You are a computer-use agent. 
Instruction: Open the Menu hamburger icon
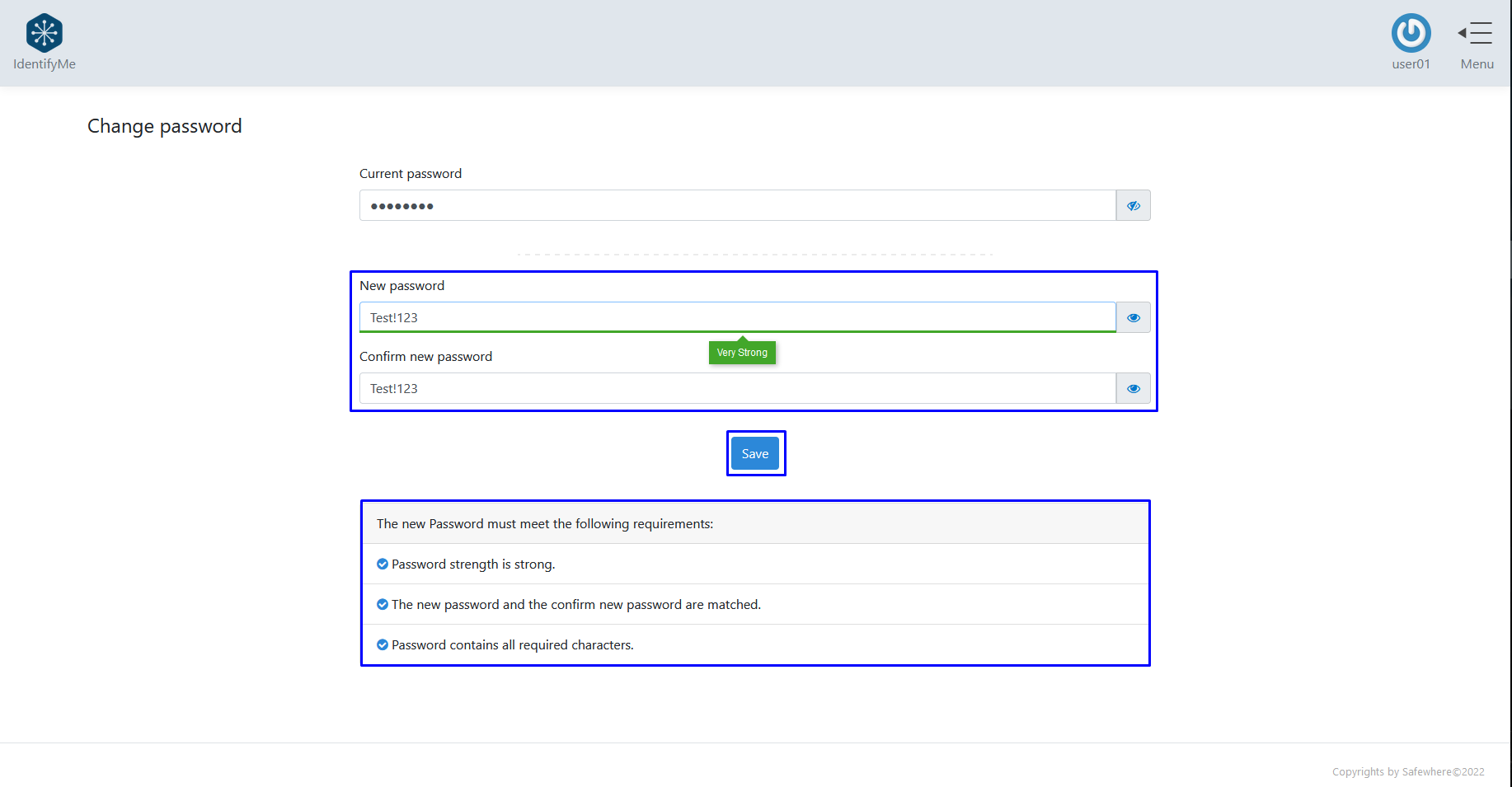[x=1476, y=33]
